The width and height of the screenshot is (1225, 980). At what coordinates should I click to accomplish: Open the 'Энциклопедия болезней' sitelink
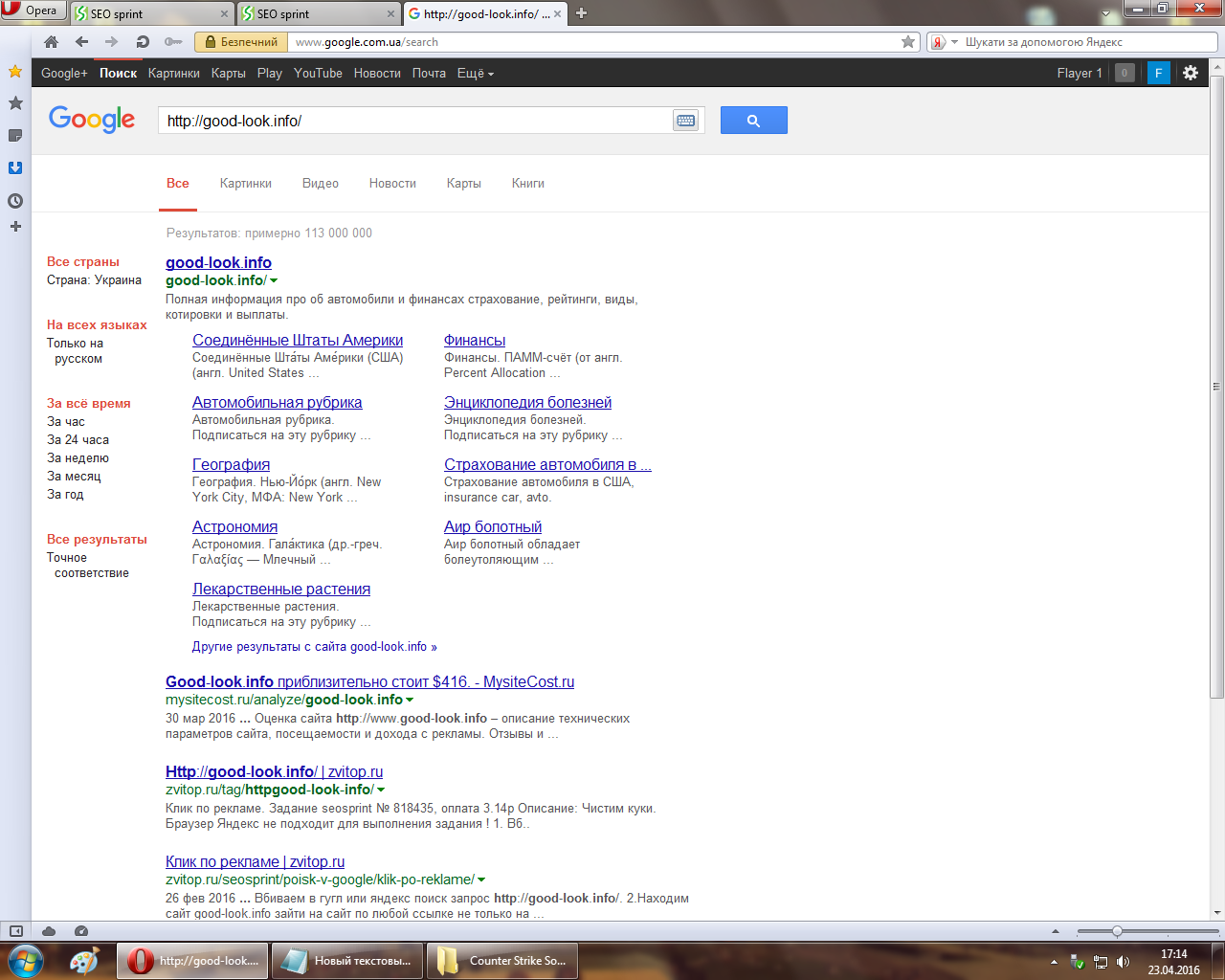(527, 403)
